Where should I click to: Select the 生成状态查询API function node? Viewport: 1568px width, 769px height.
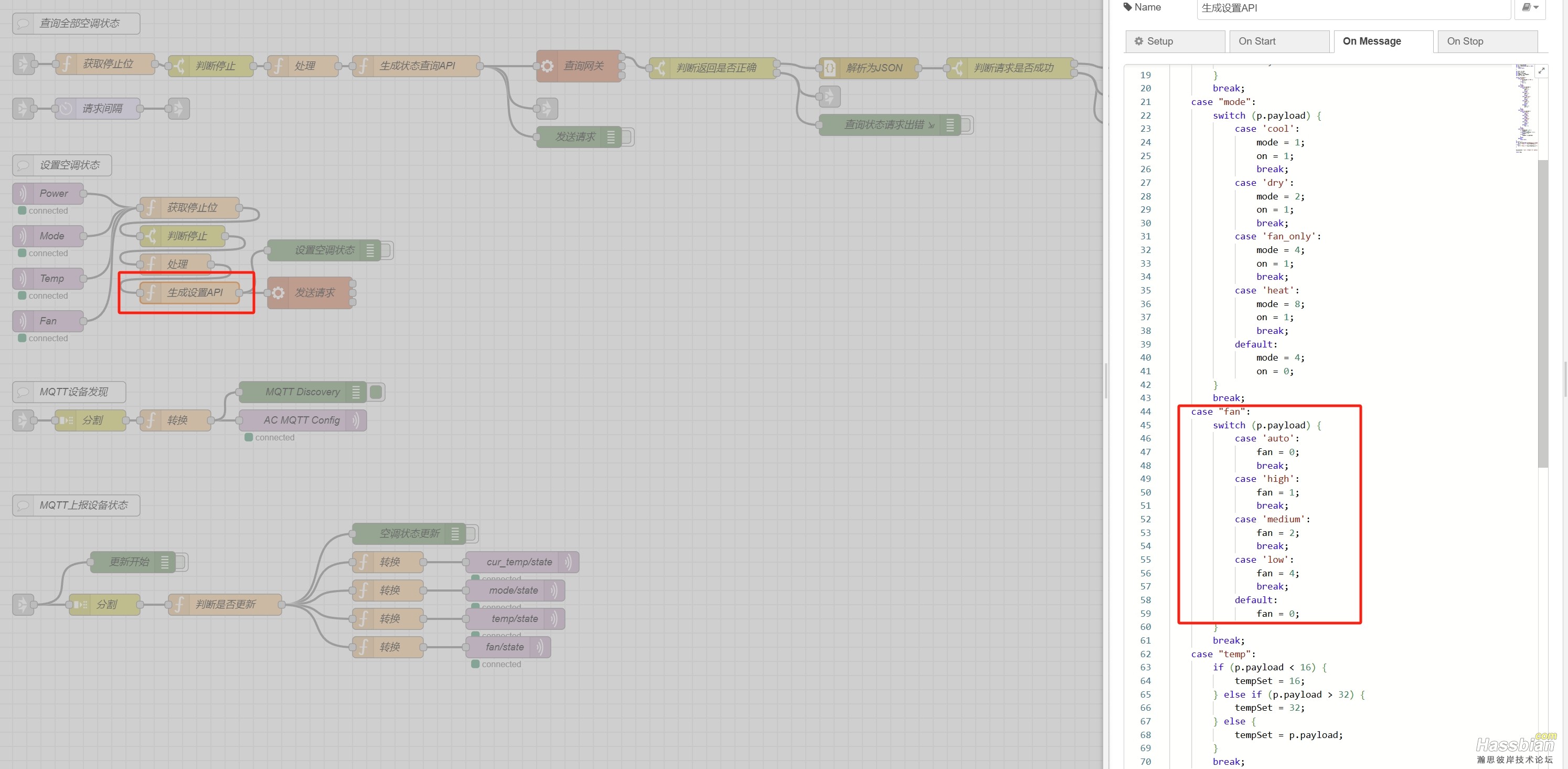417,66
